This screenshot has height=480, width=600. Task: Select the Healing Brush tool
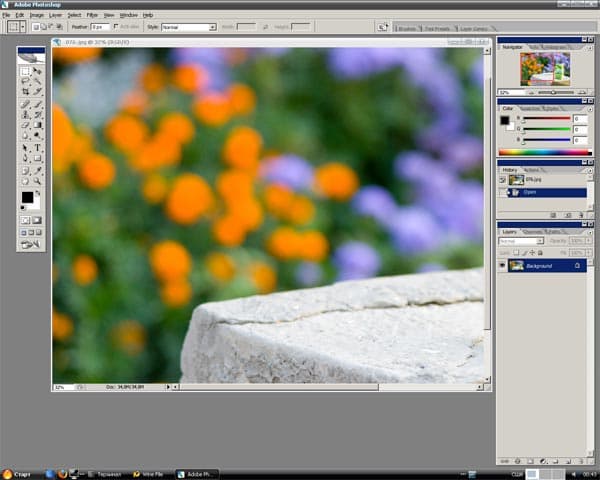(x=25, y=104)
